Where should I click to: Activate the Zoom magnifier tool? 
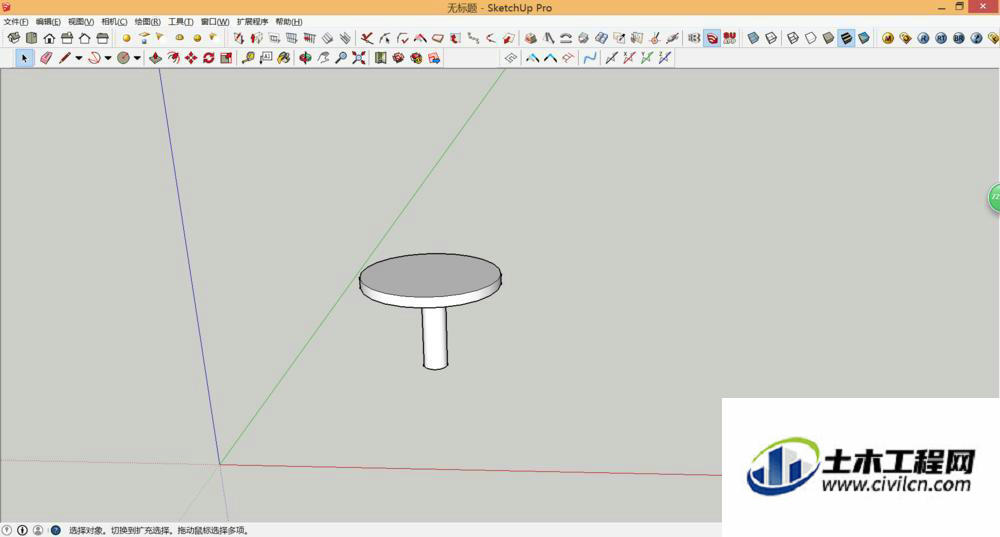[x=341, y=58]
